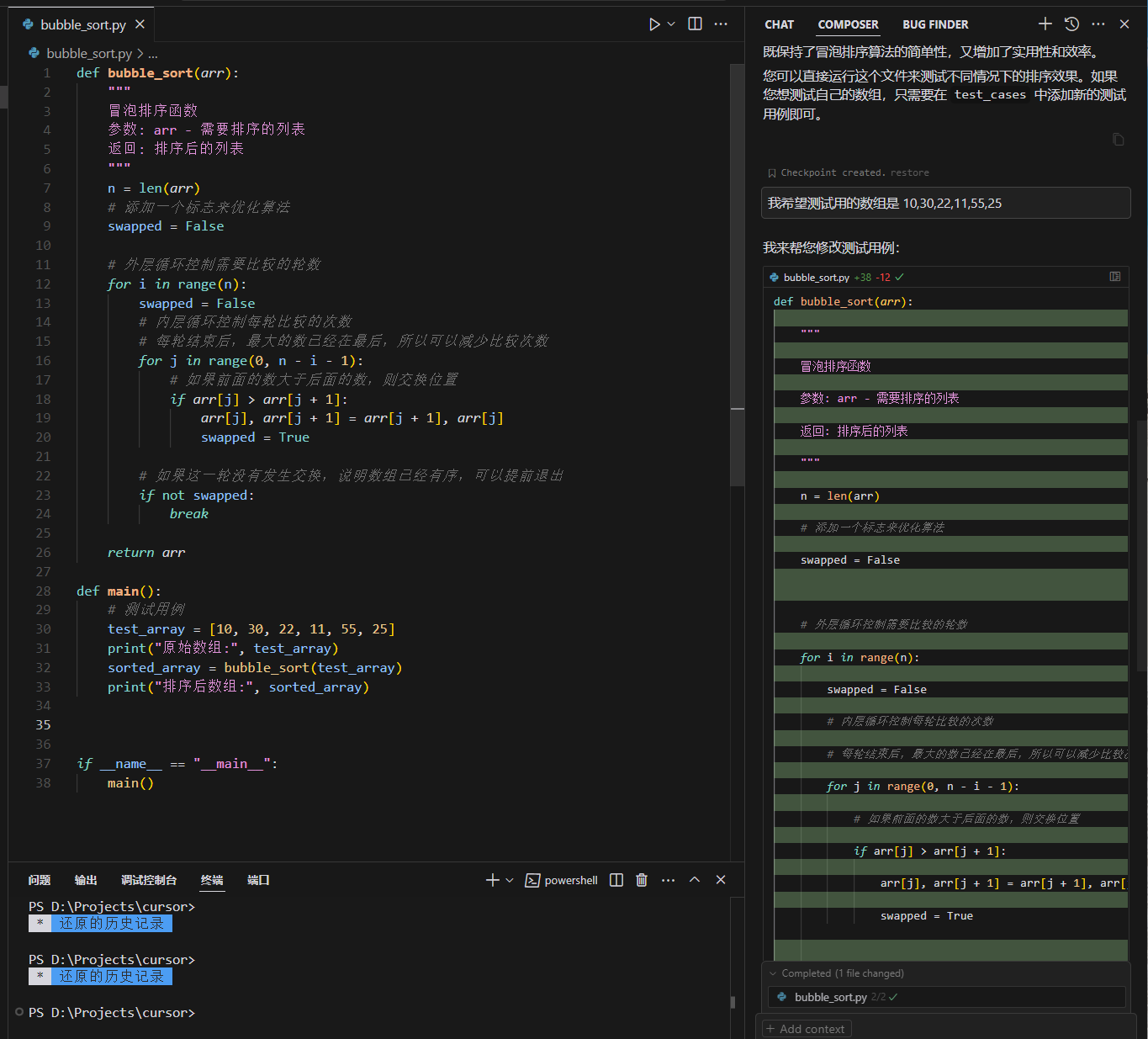Viewport: 1148px width, 1039px height.
Task: Click the checkpoint bookmark icon
Action: tap(771, 173)
